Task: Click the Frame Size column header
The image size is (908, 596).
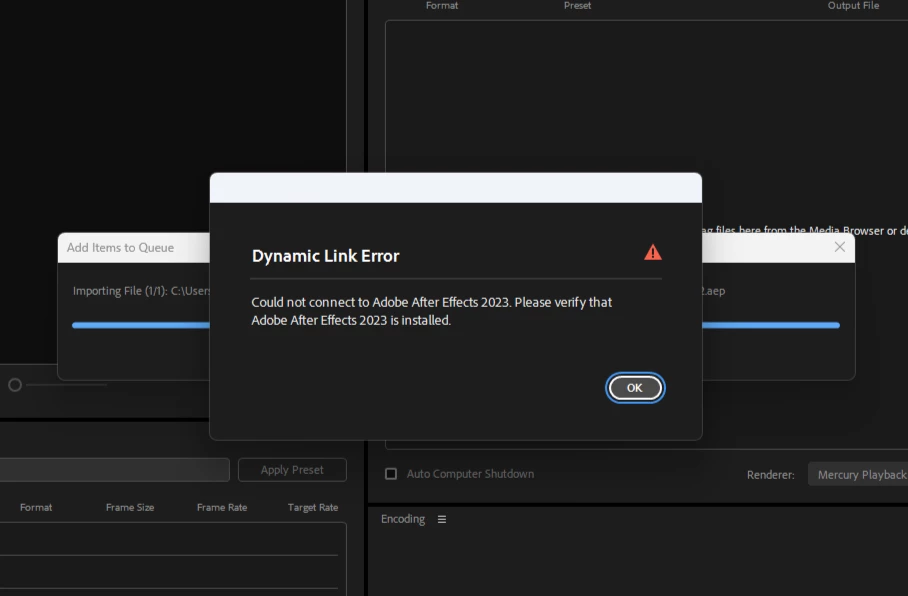Action: pyautogui.click(x=130, y=507)
